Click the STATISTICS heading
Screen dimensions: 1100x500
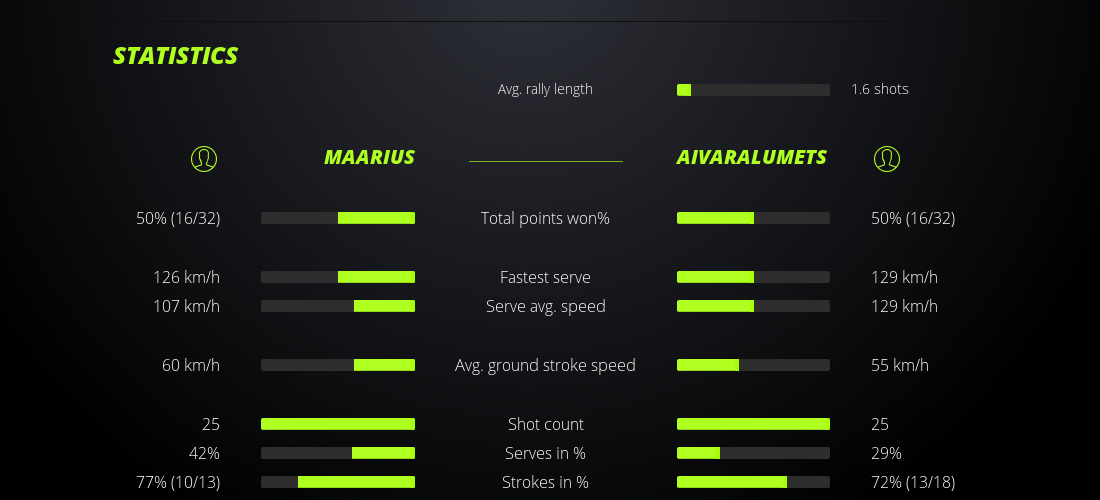(176, 56)
